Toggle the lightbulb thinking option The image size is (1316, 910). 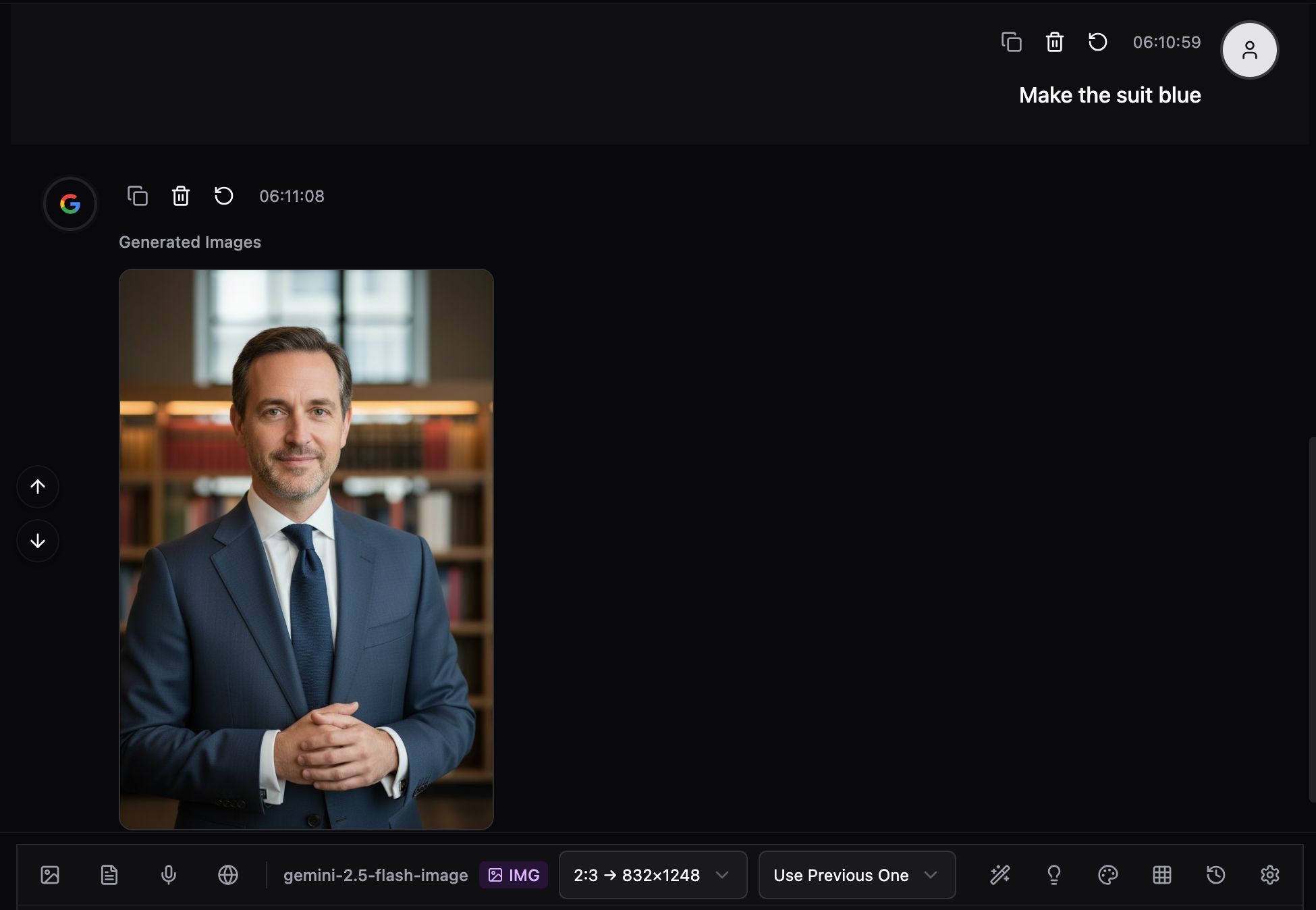pyautogui.click(x=1053, y=875)
